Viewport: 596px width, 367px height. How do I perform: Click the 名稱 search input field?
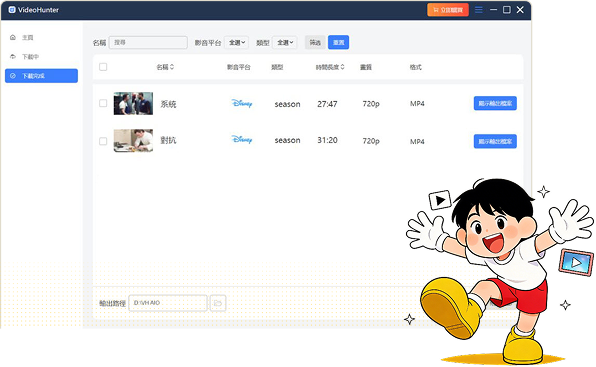click(148, 42)
